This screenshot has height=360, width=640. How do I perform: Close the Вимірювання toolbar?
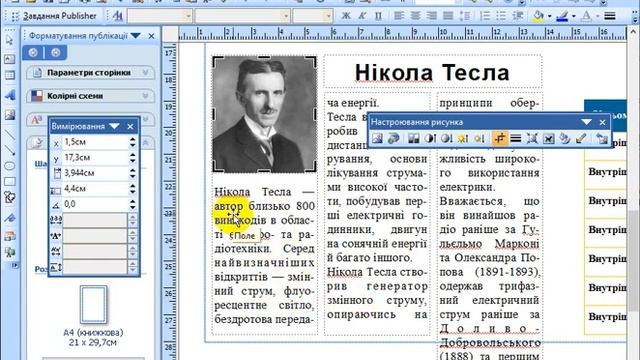(x=130, y=127)
